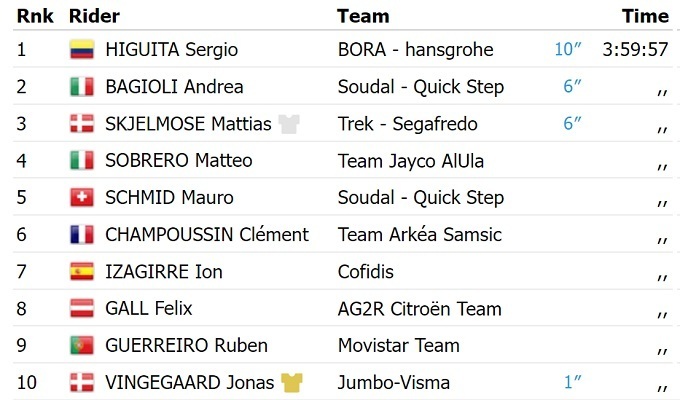Click the Portuguese flag next to Guerreiro
Screen dimensions: 680x400
click(x=81, y=346)
